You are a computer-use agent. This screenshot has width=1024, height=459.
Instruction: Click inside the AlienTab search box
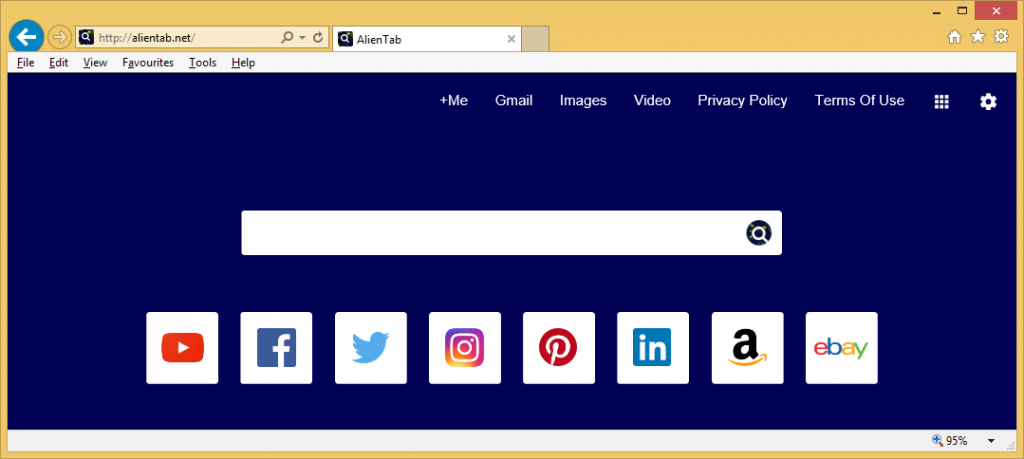point(490,233)
